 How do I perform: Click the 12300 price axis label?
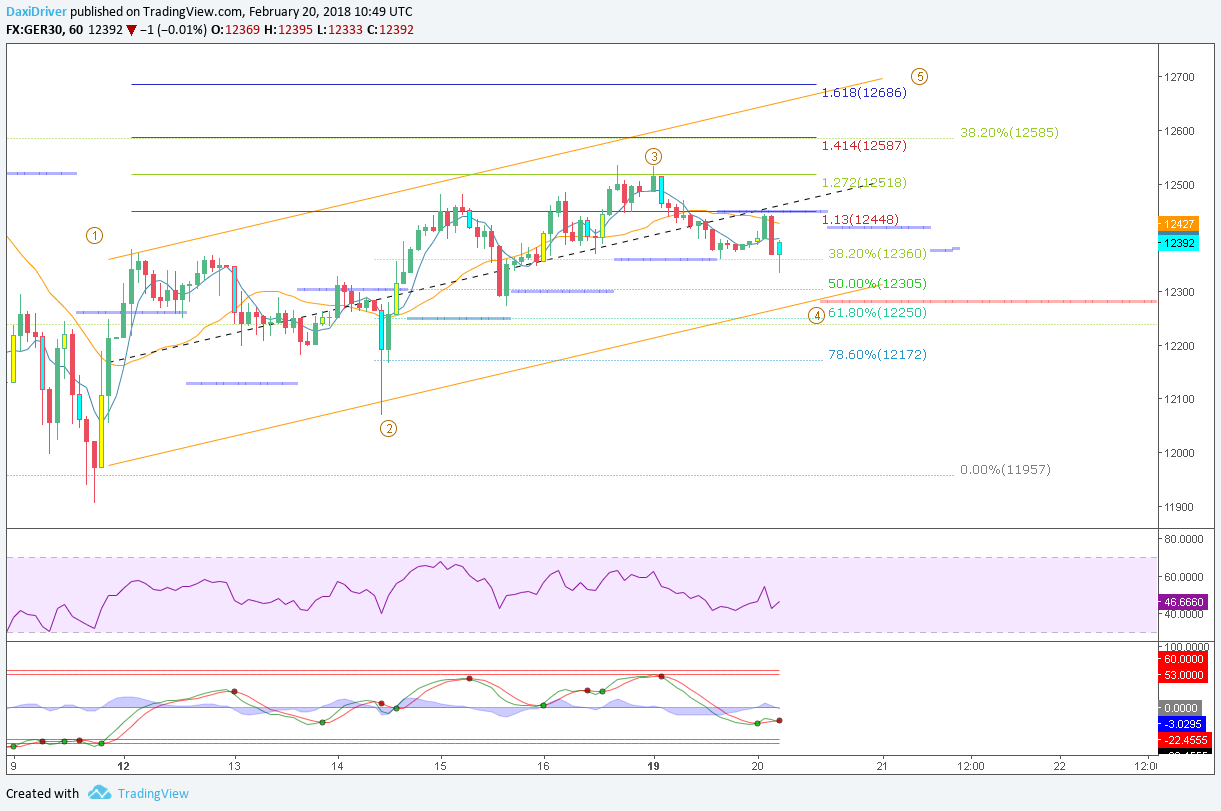click(x=1178, y=292)
